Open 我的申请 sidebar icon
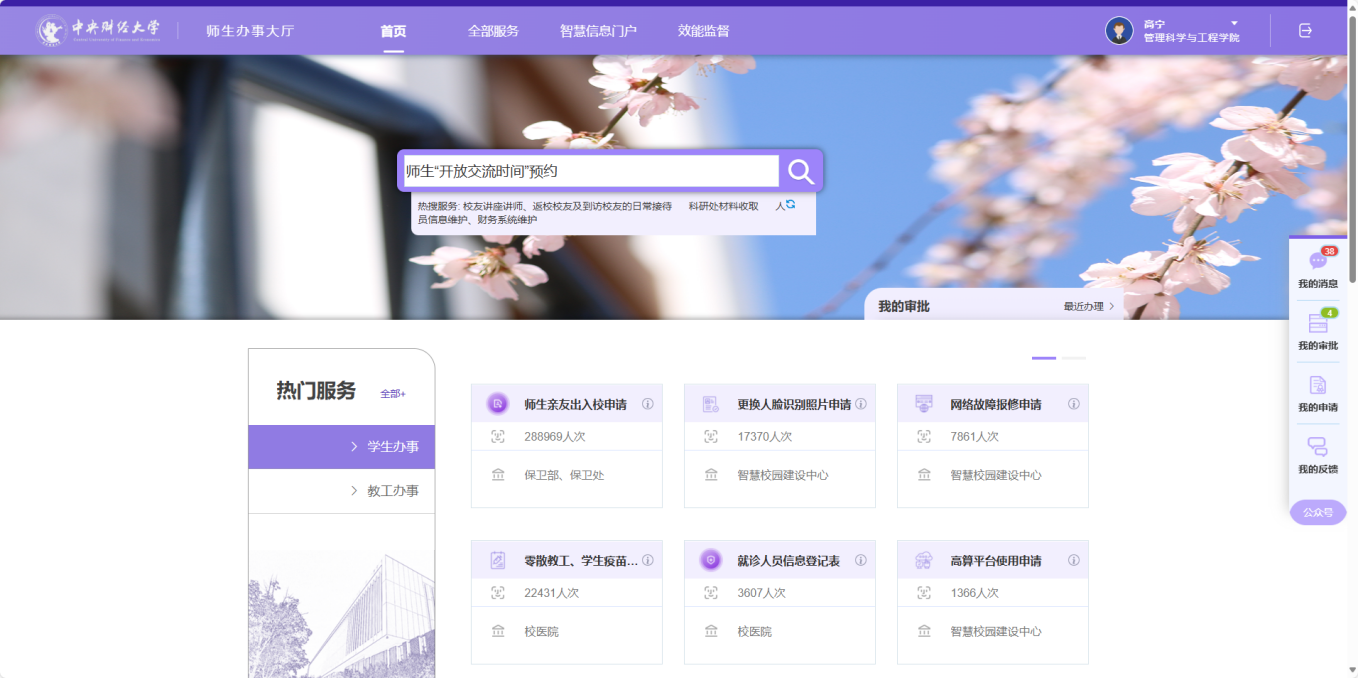 (x=1317, y=392)
